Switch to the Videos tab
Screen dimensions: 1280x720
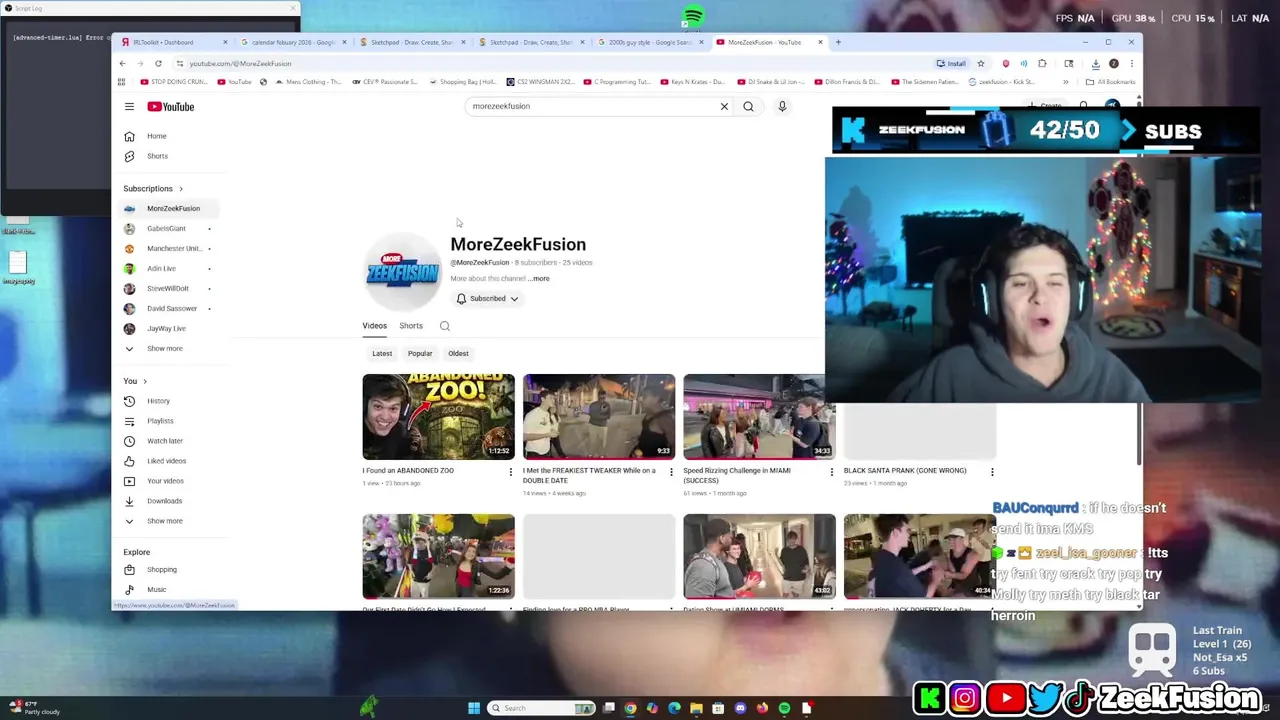(374, 326)
